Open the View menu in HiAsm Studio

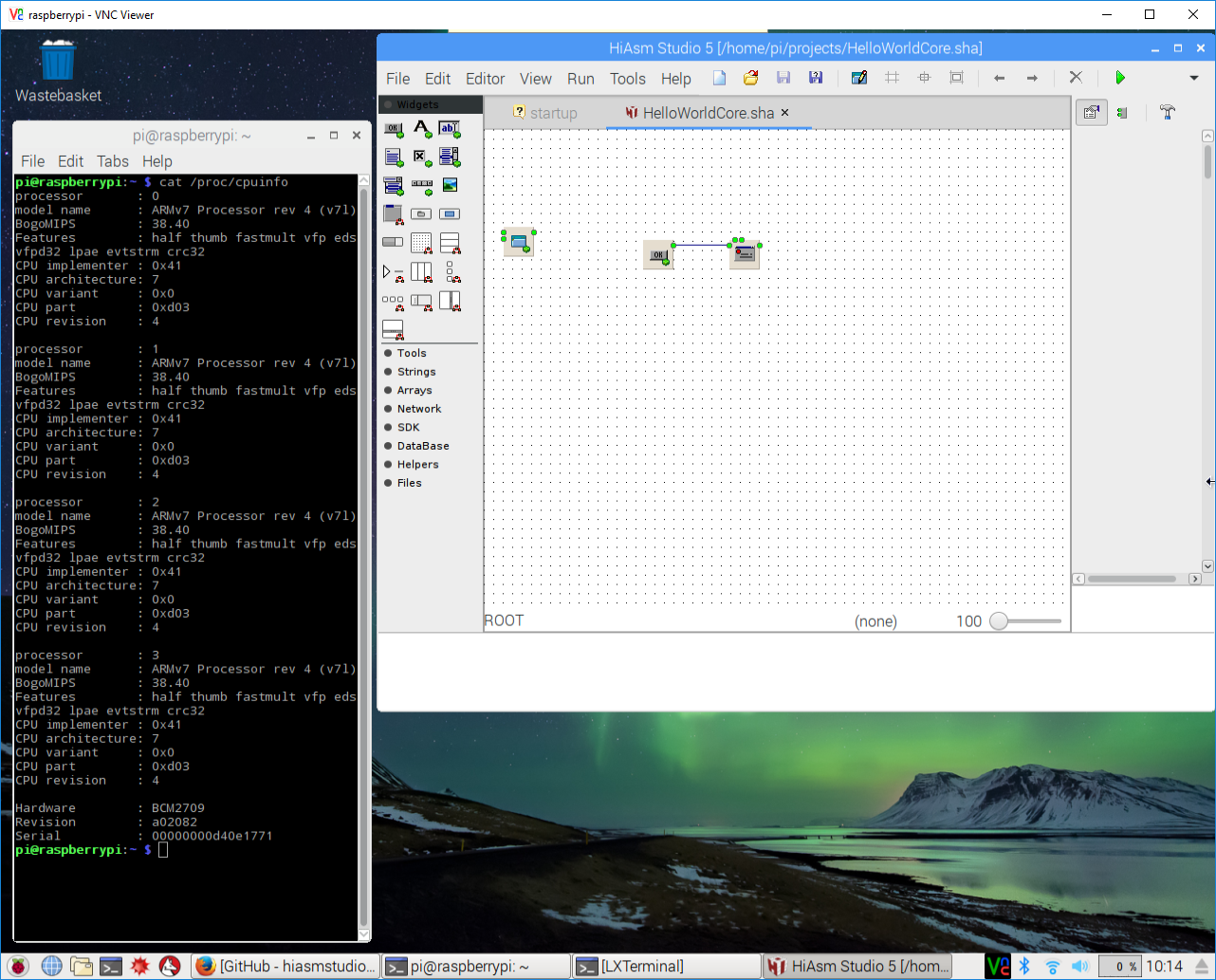[x=535, y=79]
